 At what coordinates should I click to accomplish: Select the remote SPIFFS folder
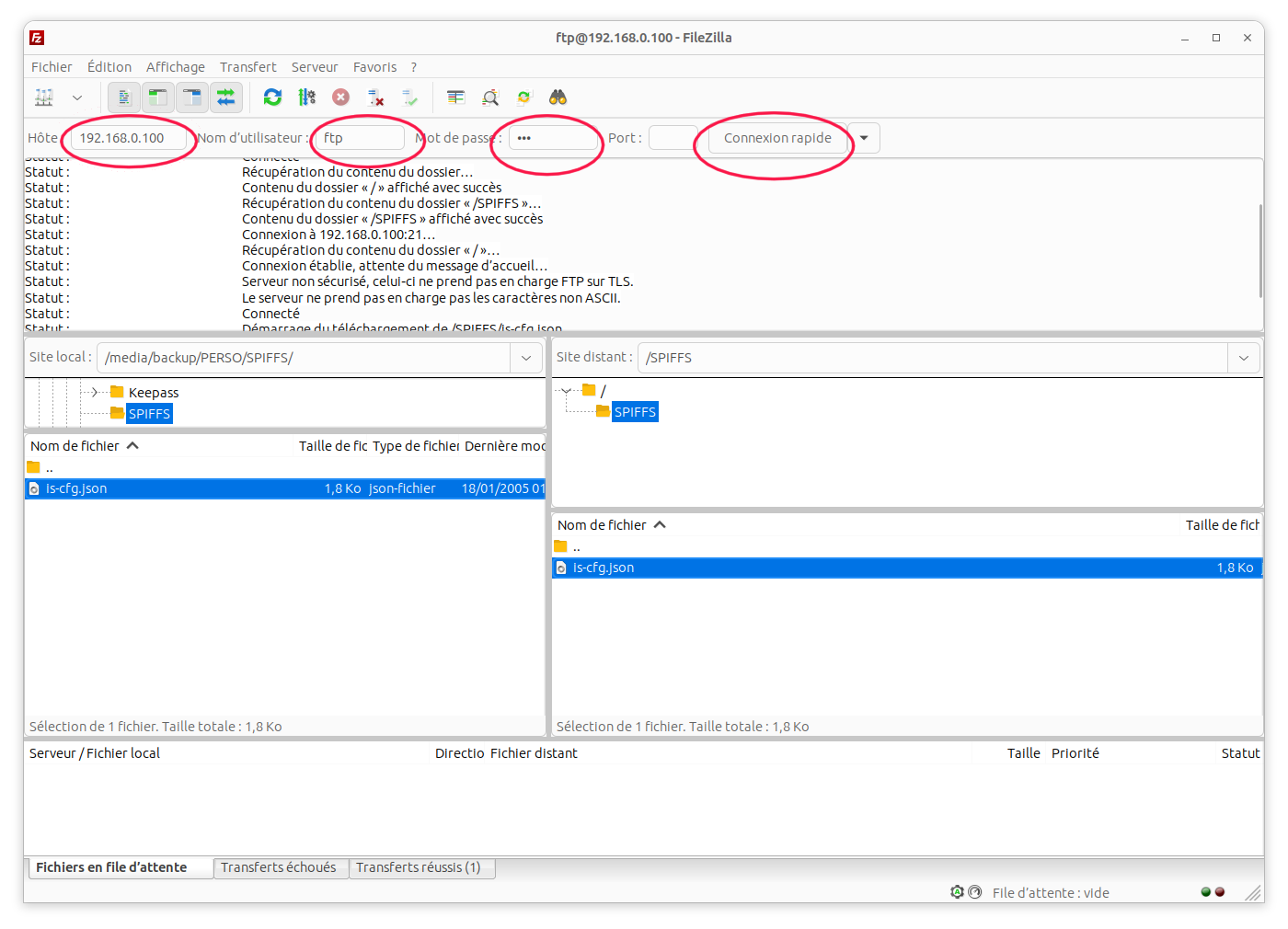coord(635,412)
